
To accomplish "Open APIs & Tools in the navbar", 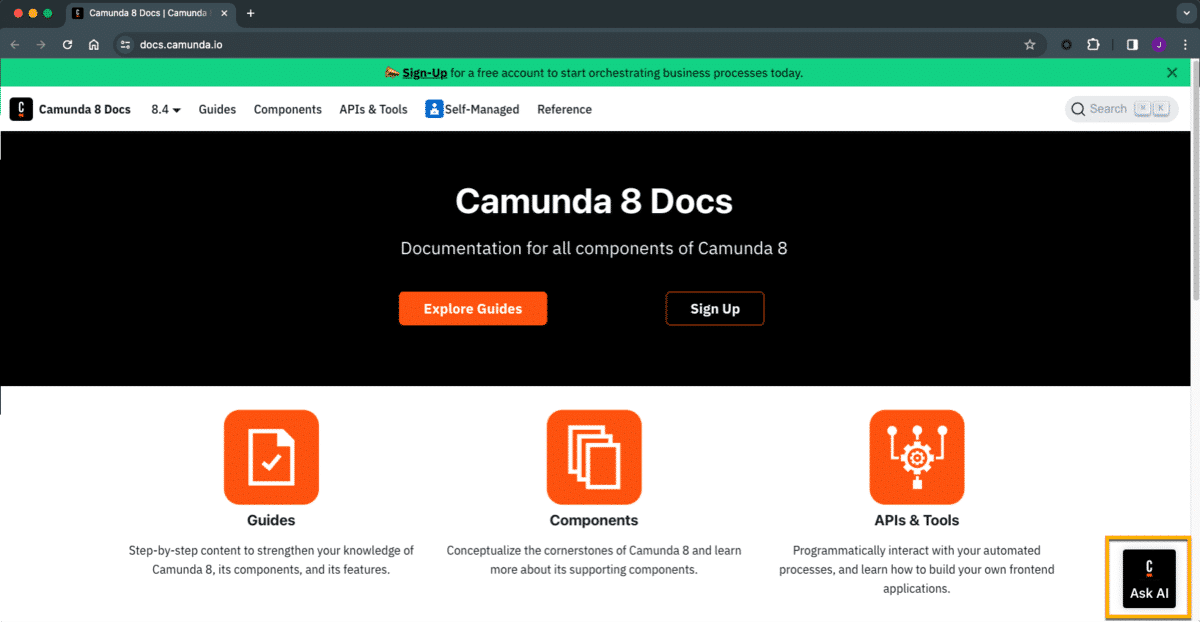I will [373, 109].
